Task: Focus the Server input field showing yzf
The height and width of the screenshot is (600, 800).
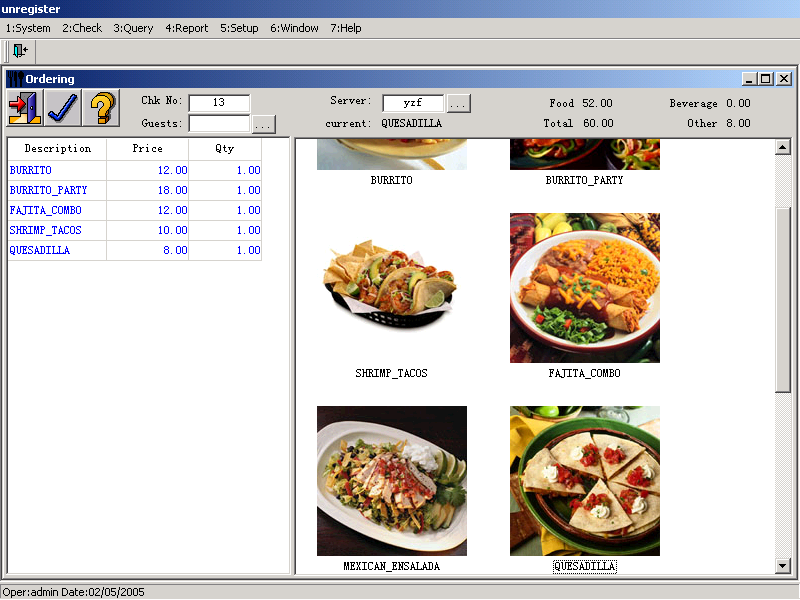Action: pyautogui.click(x=413, y=103)
